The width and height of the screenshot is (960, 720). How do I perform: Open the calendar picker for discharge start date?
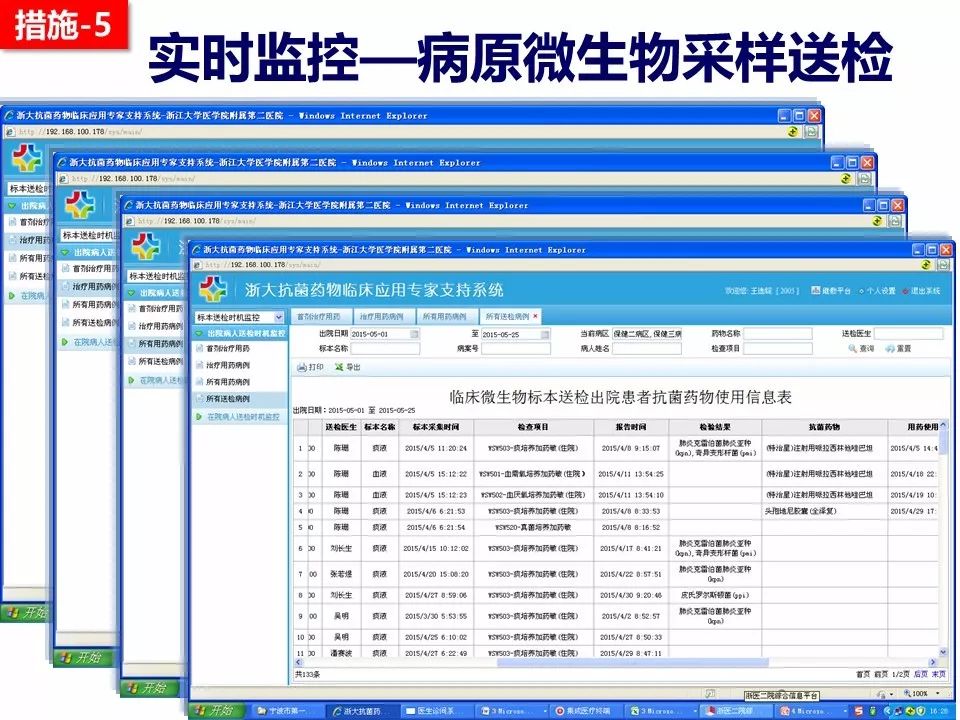[414, 334]
